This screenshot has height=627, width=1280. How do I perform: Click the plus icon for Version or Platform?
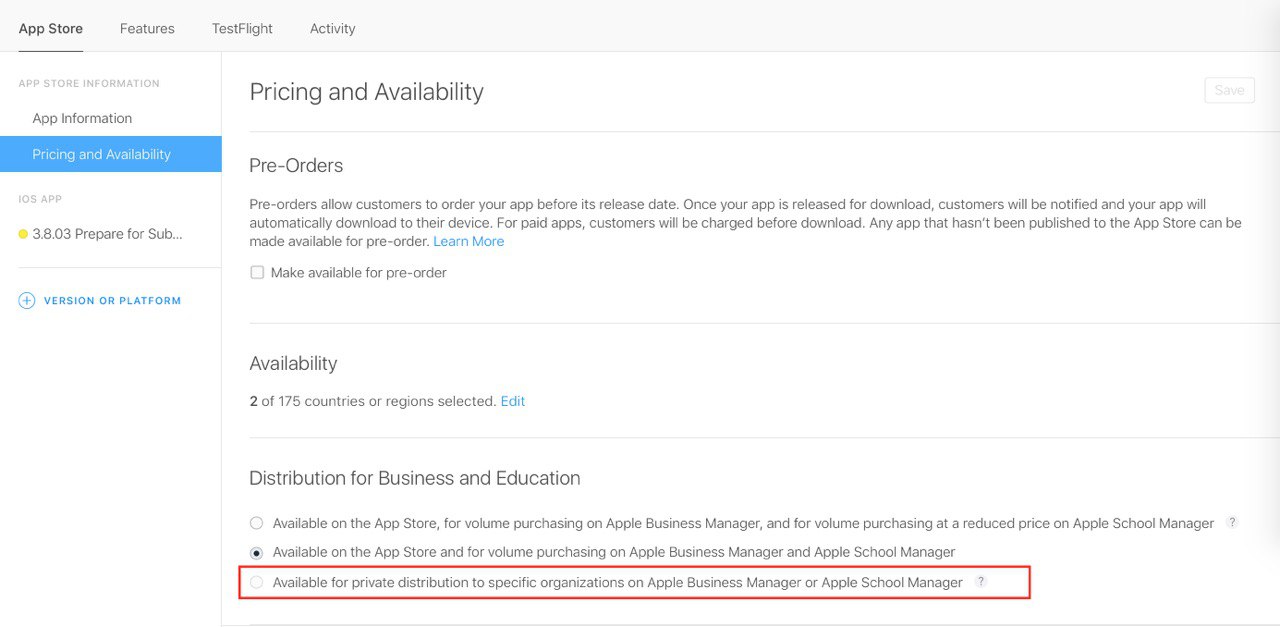27,300
